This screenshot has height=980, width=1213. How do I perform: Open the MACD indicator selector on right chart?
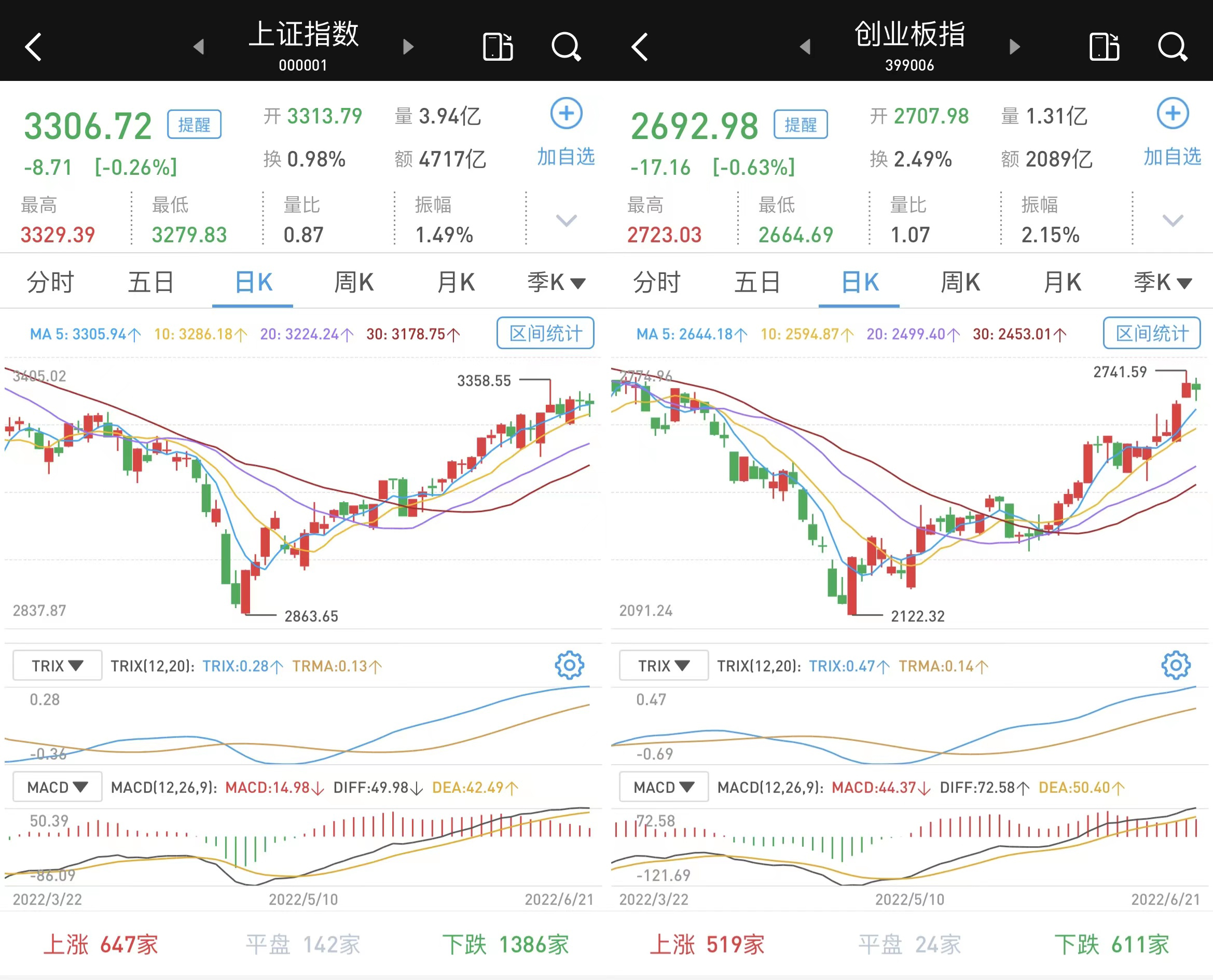click(x=663, y=786)
